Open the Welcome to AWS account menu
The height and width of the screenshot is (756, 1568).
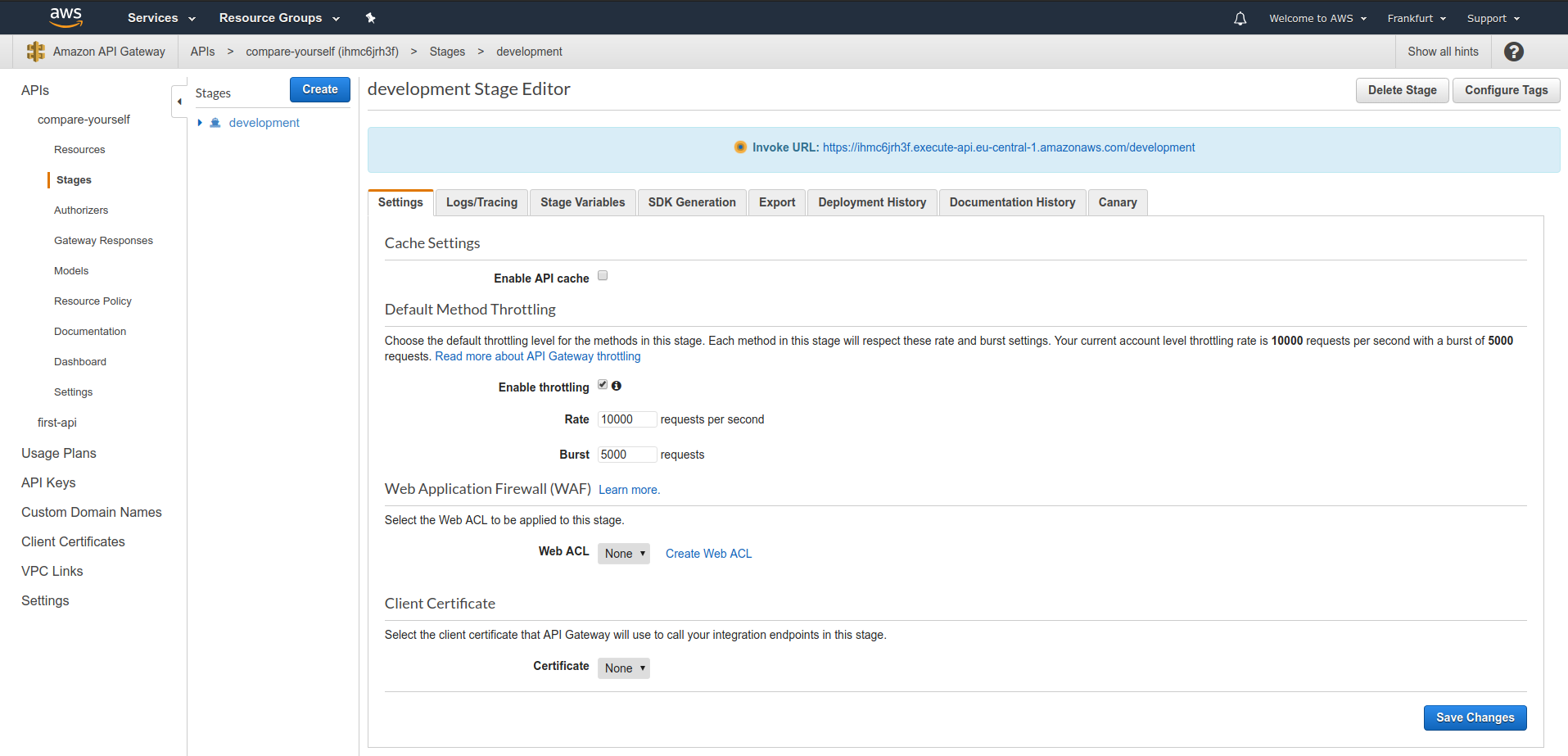(x=1317, y=18)
